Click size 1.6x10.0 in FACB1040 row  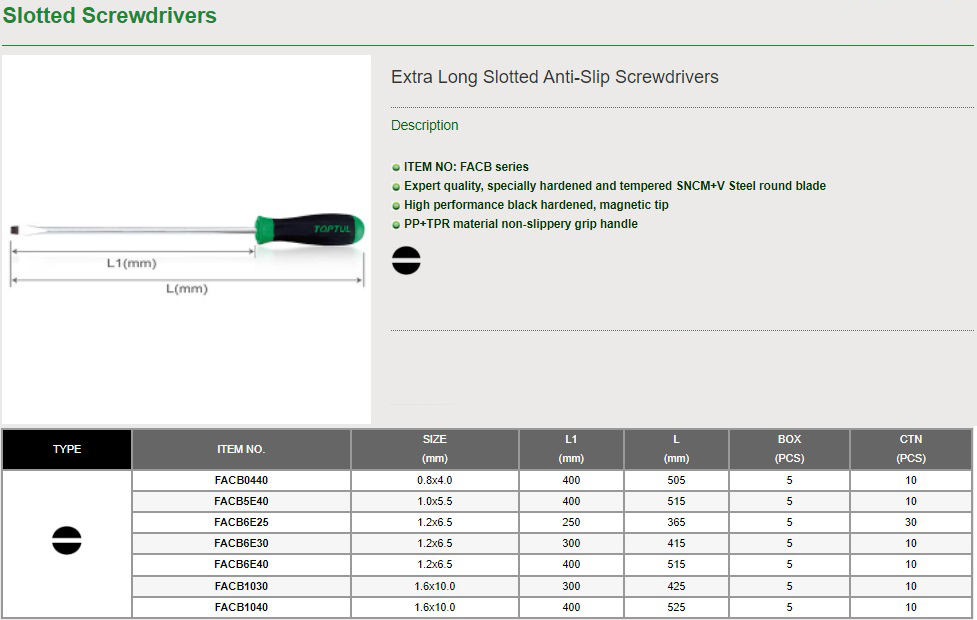435,607
